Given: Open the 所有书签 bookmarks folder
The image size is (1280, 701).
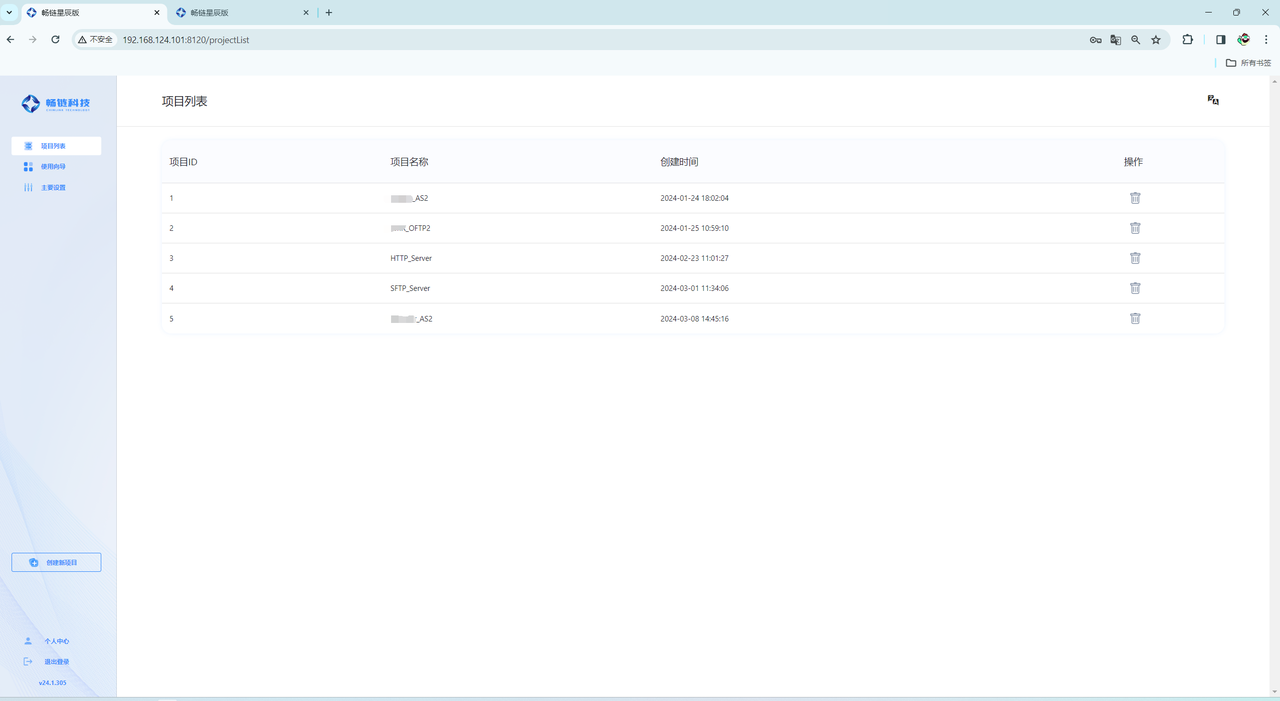Looking at the screenshot, I should tap(1249, 63).
